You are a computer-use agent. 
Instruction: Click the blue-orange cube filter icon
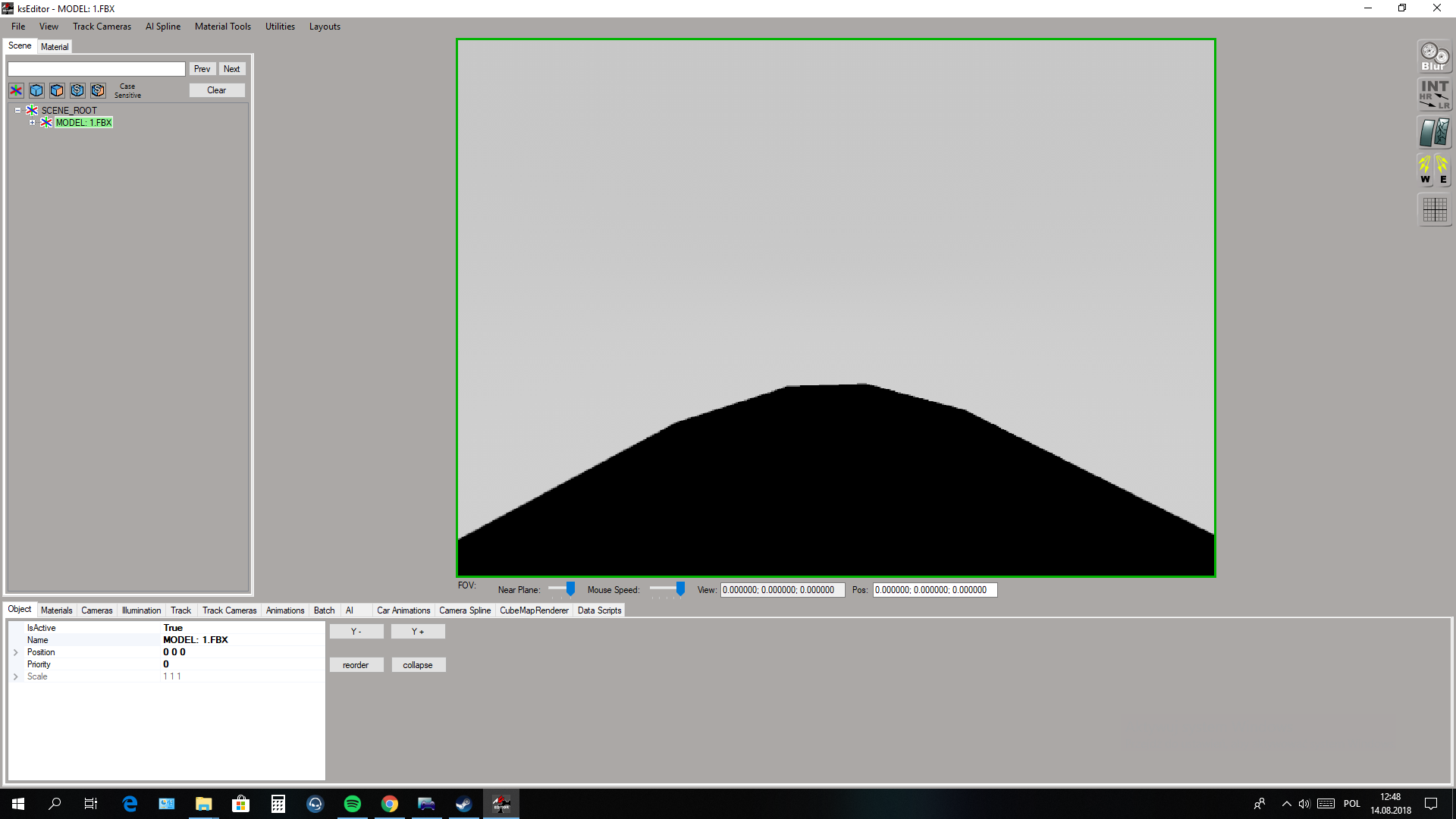coord(57,90)
